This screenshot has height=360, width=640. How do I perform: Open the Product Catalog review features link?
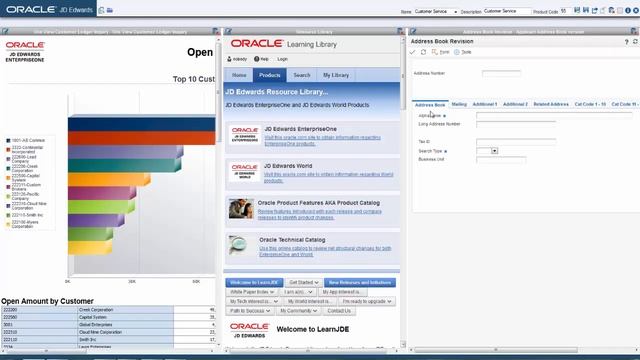pyautogui.click(x=320, y=214)
